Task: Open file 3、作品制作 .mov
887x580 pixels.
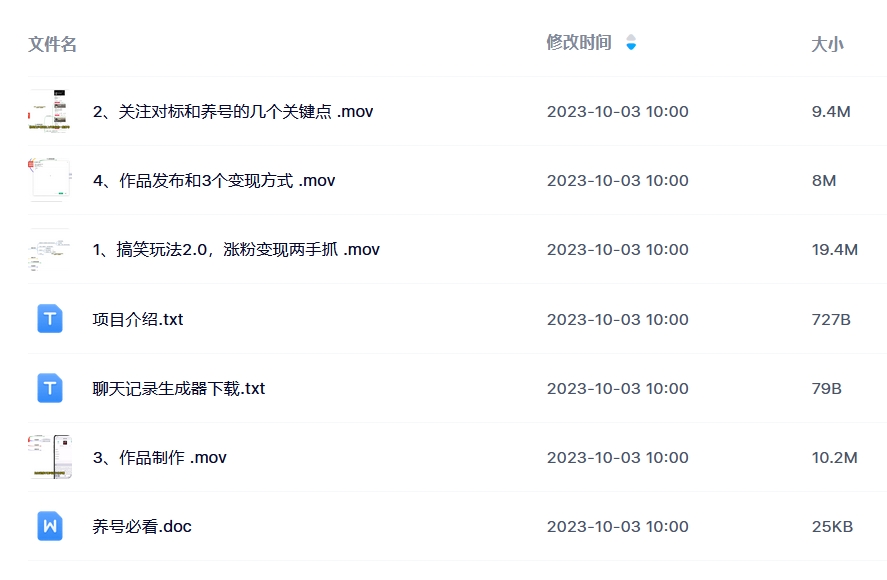Action: 159,458
